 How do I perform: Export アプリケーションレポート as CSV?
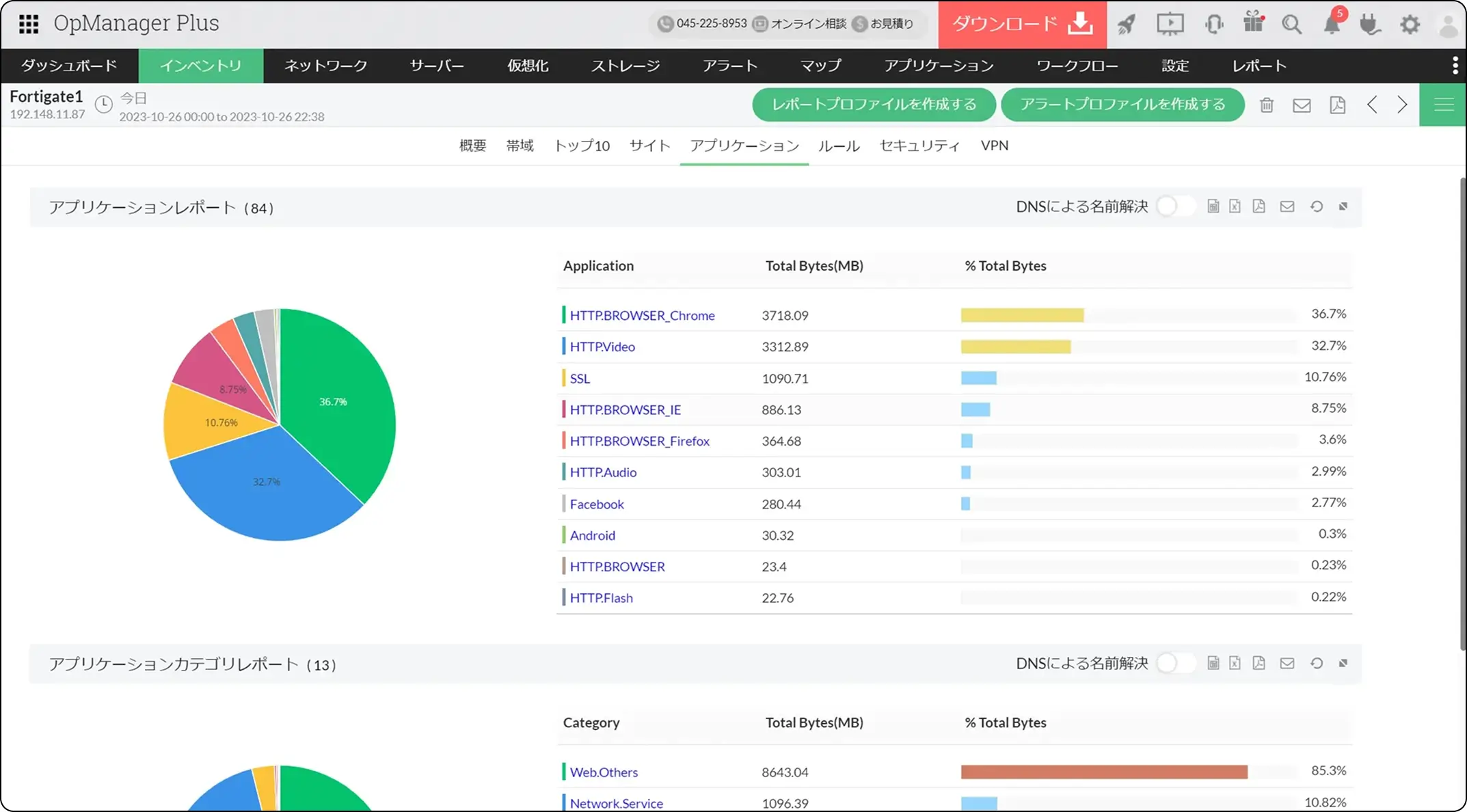pos(1213,206)
